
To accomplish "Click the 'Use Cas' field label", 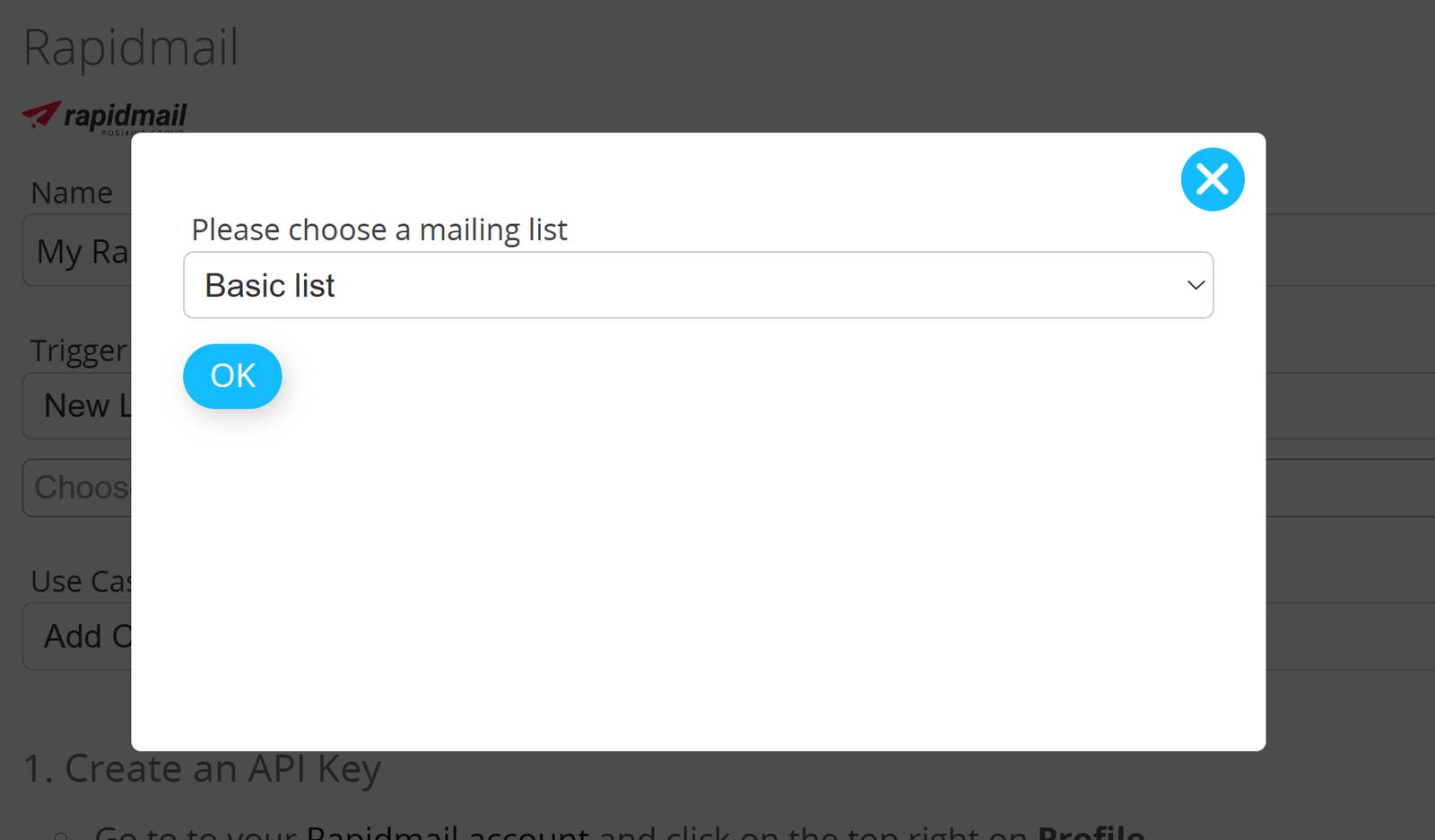I will tap(81, 582).
